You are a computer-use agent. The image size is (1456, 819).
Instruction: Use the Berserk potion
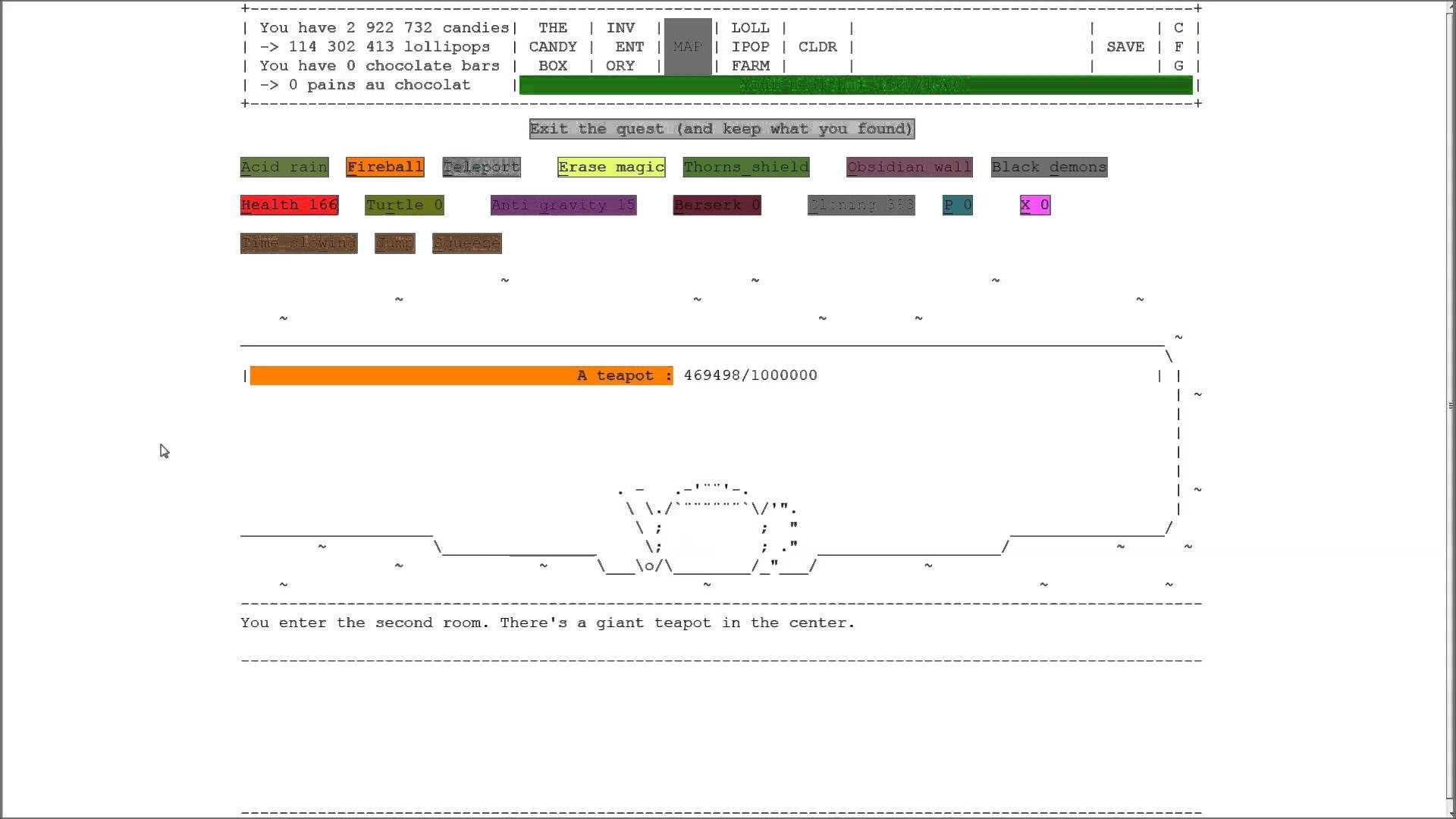pos(717,205)
